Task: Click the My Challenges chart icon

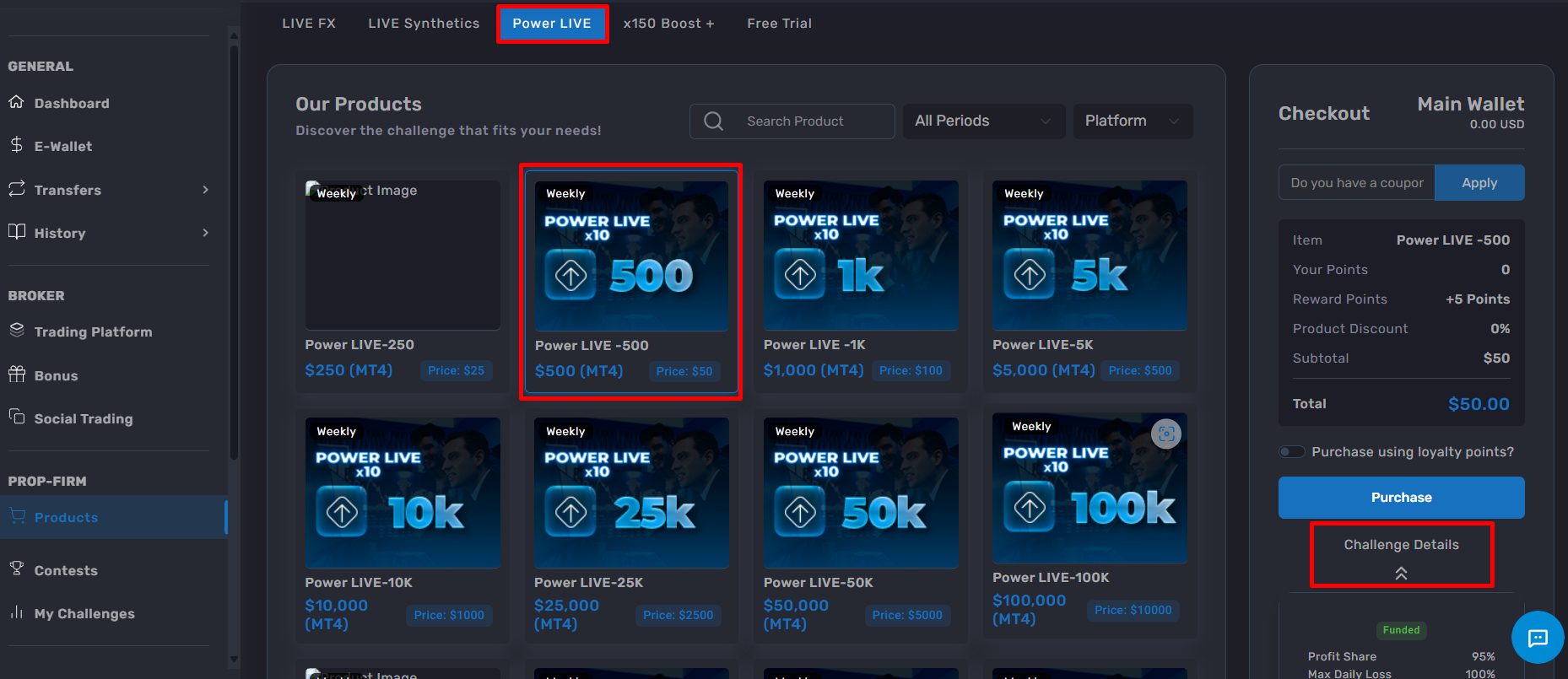Action: coord(16,612)
